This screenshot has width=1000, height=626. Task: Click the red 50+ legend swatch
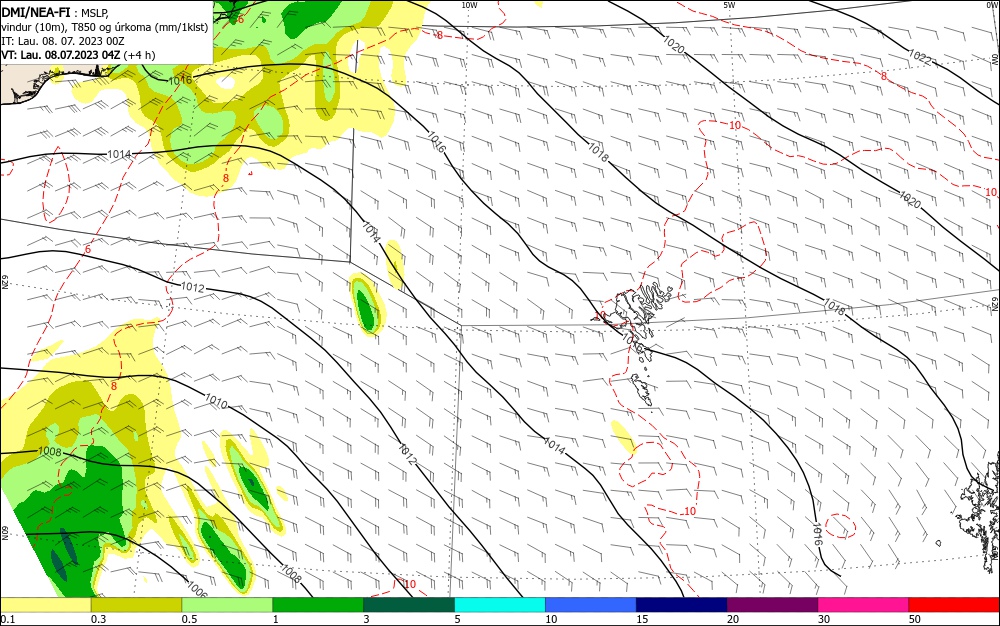pos(953,605)
